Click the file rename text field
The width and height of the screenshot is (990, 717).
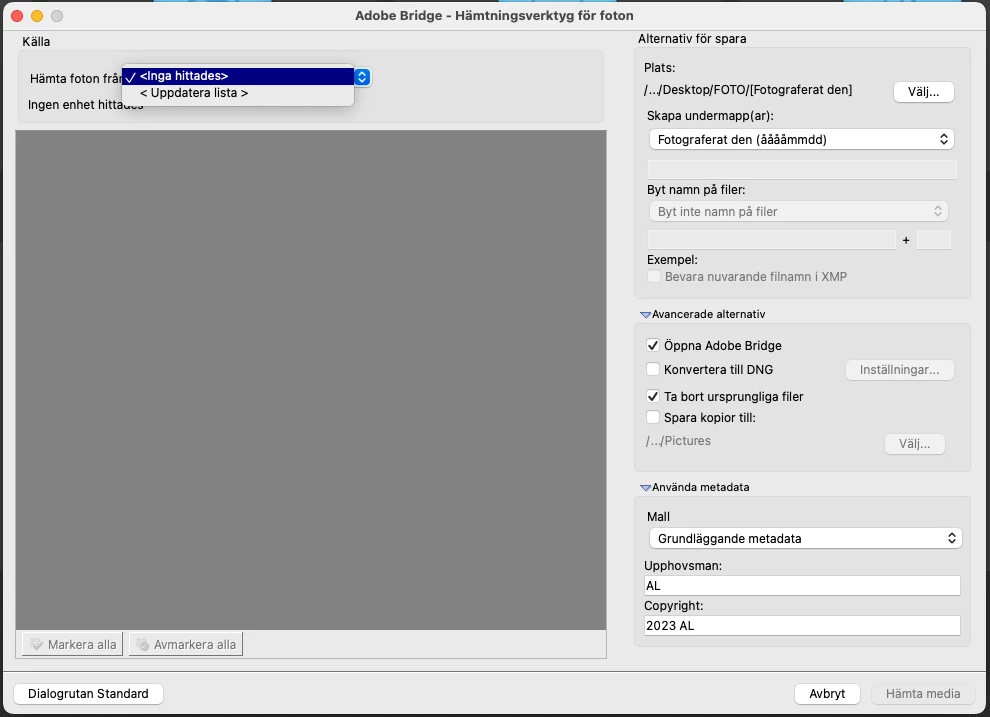click(x=772, y=240)
